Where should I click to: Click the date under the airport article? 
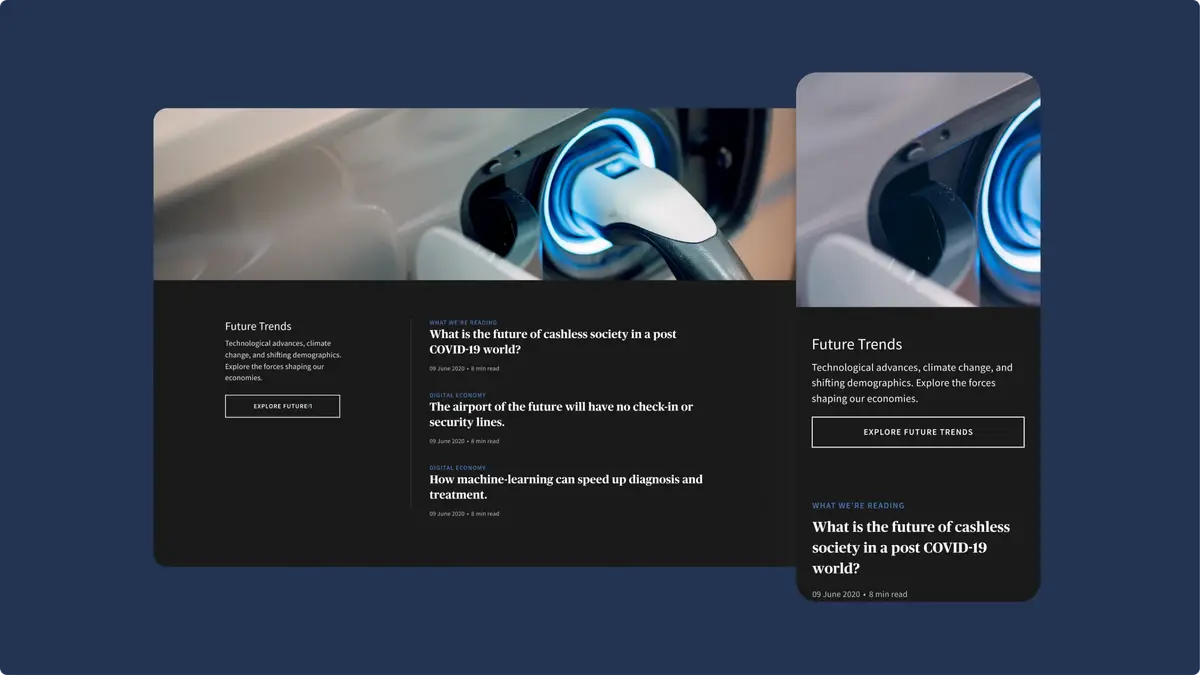pos(447,441)
